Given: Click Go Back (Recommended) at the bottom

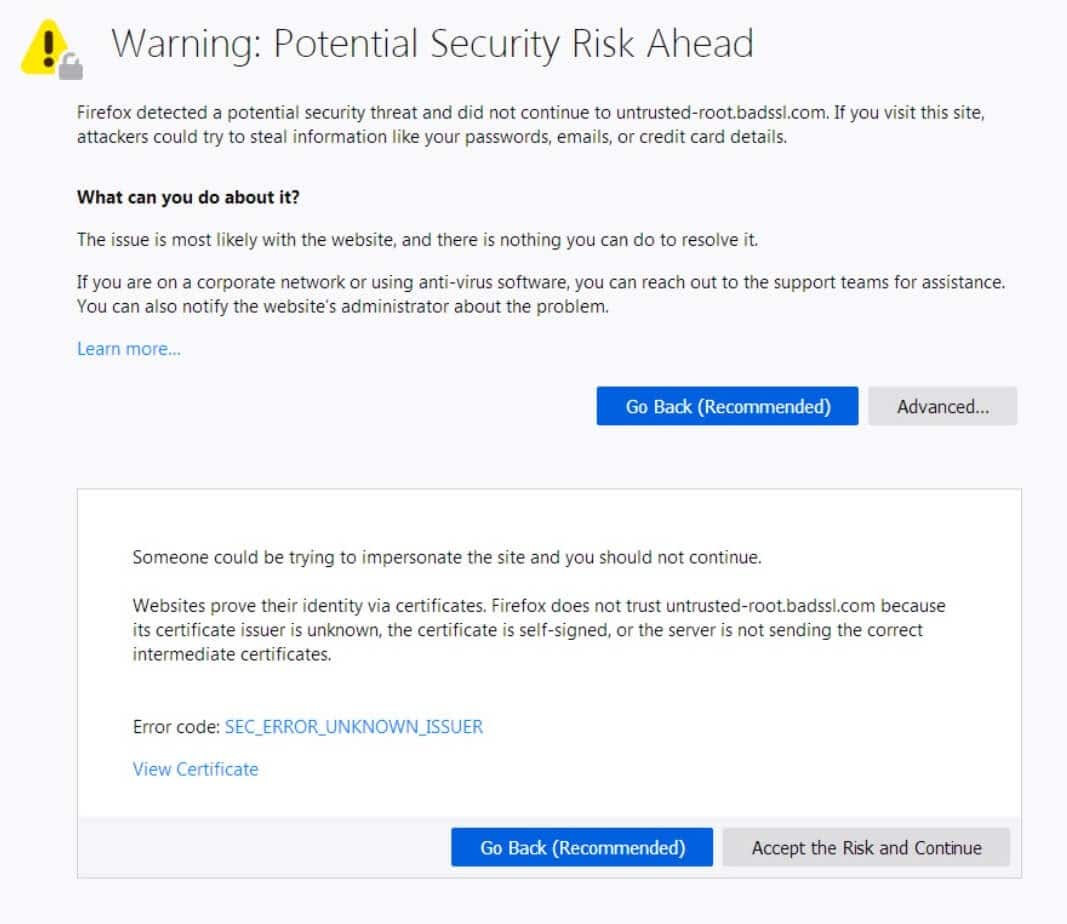Looking at the screenshot, I should point(582,847).
